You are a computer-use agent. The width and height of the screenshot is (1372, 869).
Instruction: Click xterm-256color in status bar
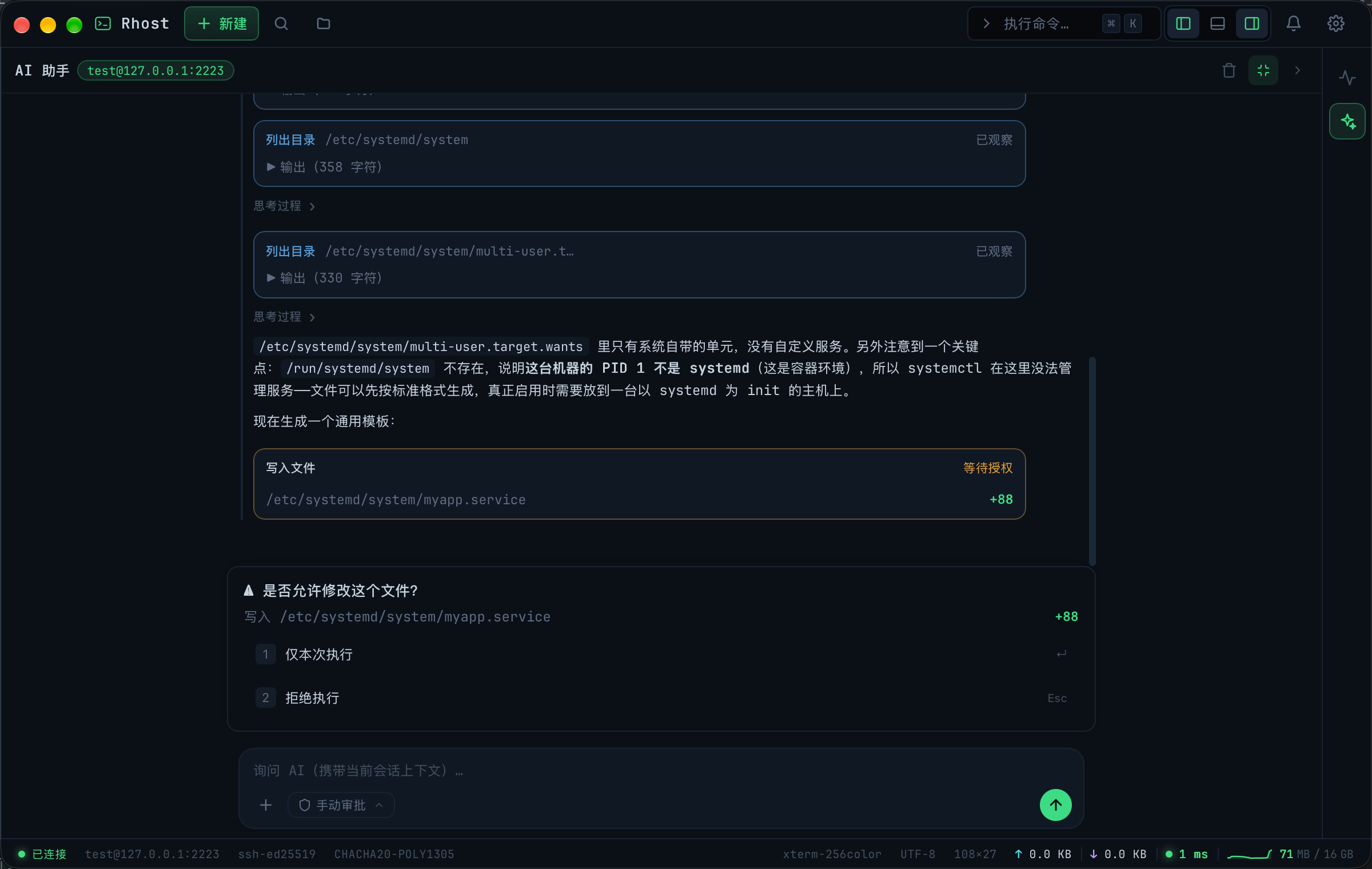[832, 854]
